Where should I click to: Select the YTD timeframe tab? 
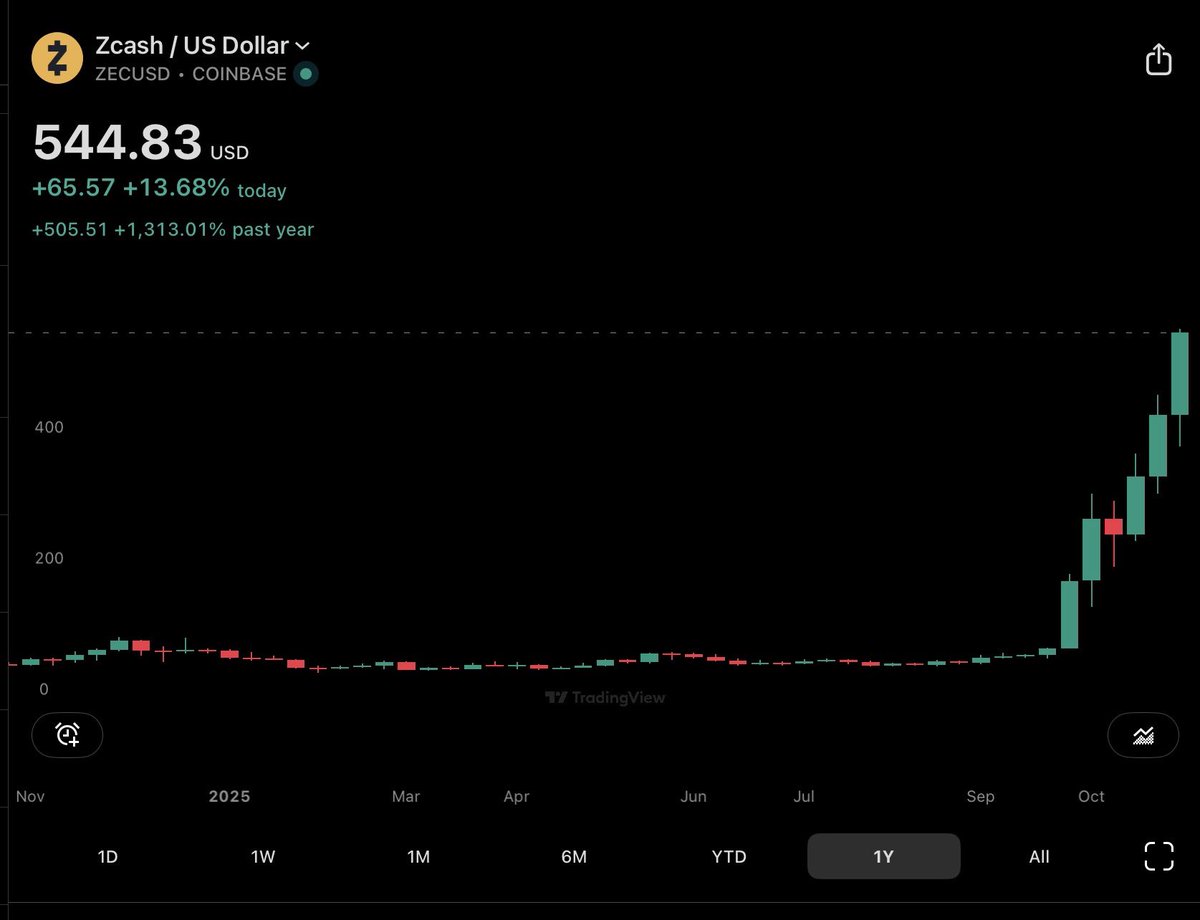pos(729,857)
